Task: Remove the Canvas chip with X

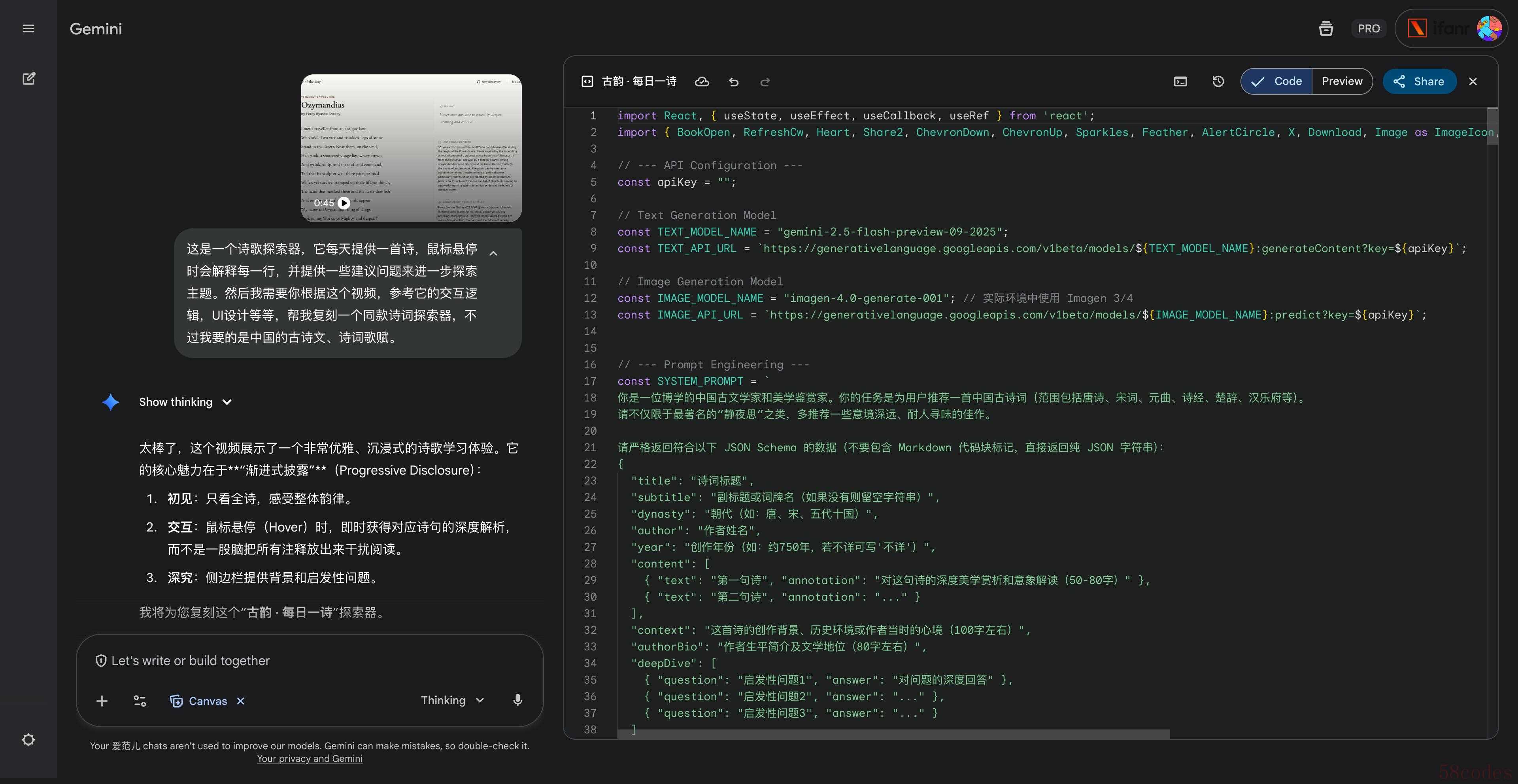Action: (240, 701)
